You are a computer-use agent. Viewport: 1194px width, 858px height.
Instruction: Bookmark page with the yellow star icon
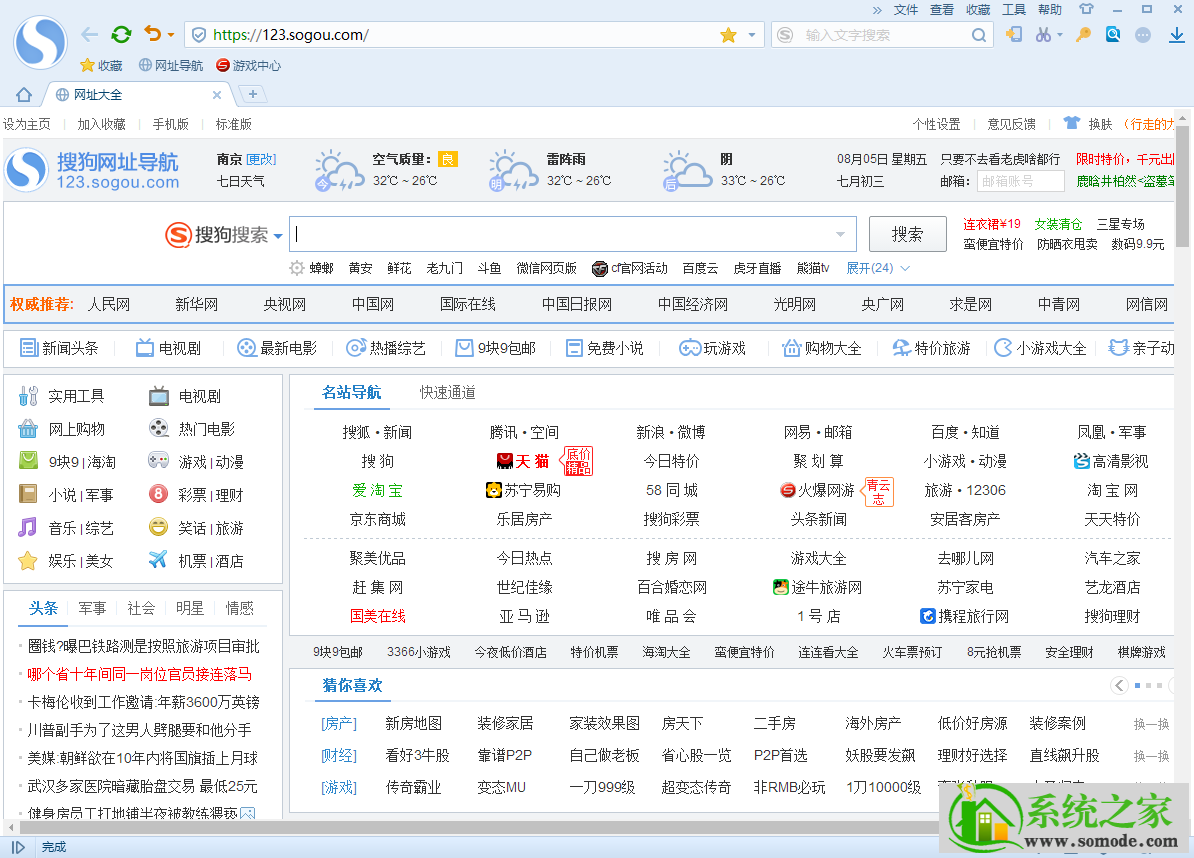[729, 35]
